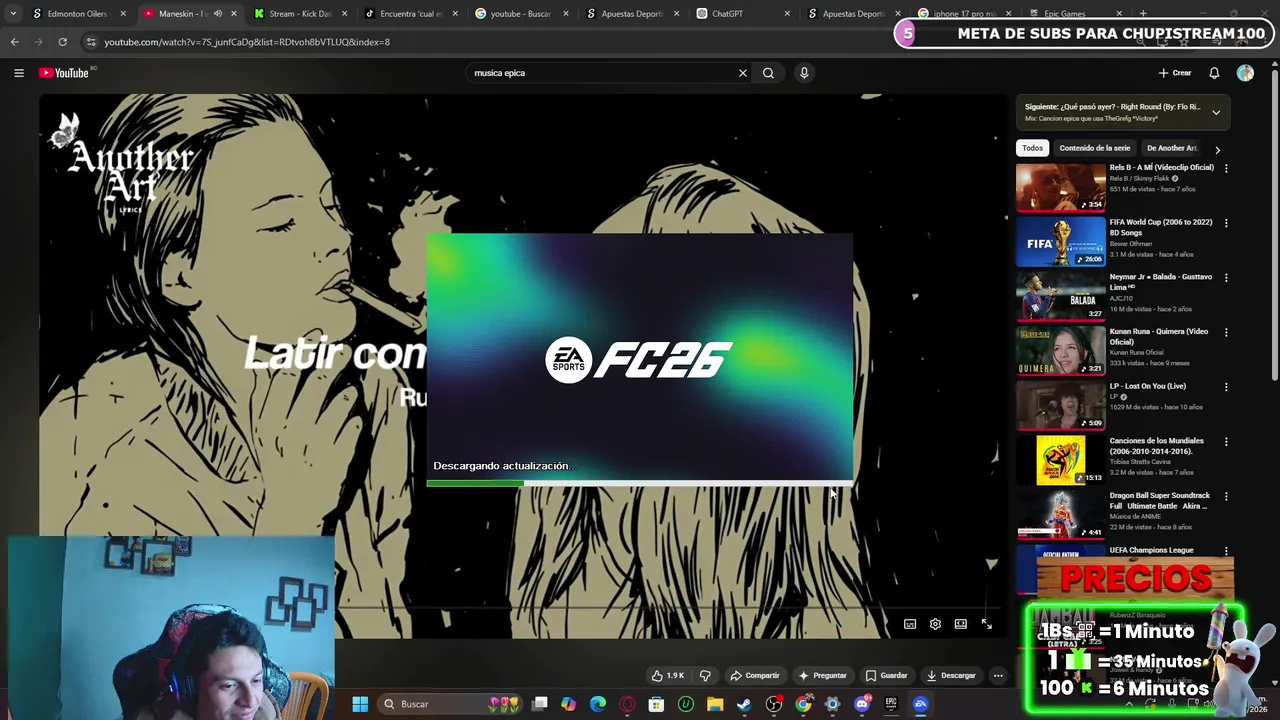This screenshot has height=720, width=1280.
Task: Switch to Encuentra TikTok browser tab
Action: 409,14
